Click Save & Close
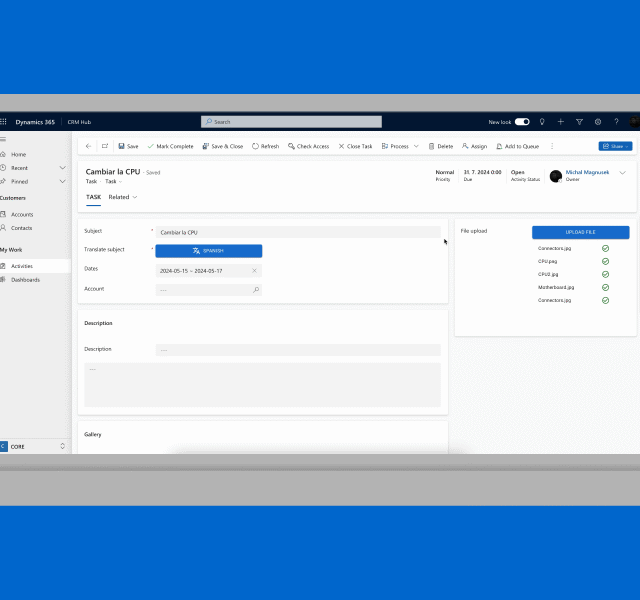The image size is (640, 600). coord(223,146)
